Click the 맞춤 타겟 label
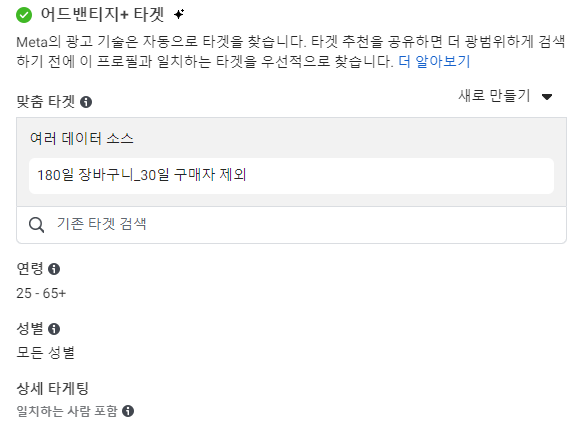Image resolution: width=581 pixels, height=421 pixels. pyautogui.click(x=46, y=102)
